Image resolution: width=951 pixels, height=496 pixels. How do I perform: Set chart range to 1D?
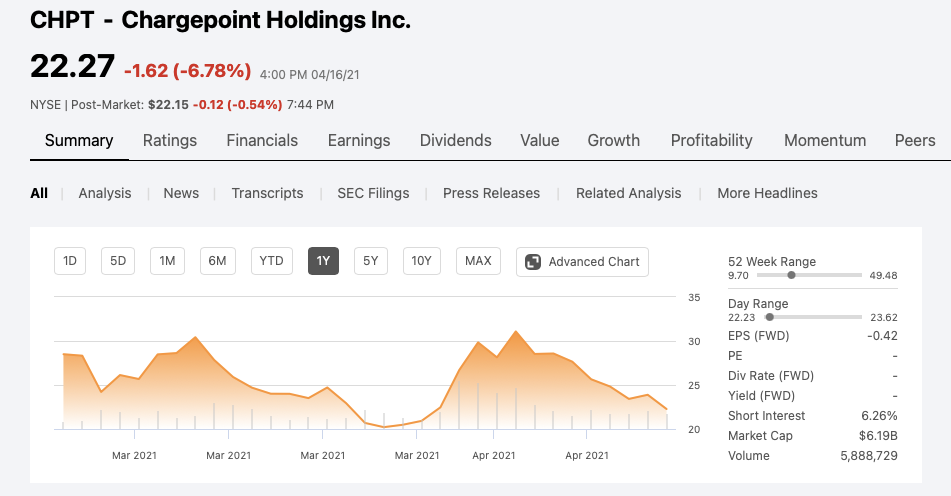tap(70, 261)
